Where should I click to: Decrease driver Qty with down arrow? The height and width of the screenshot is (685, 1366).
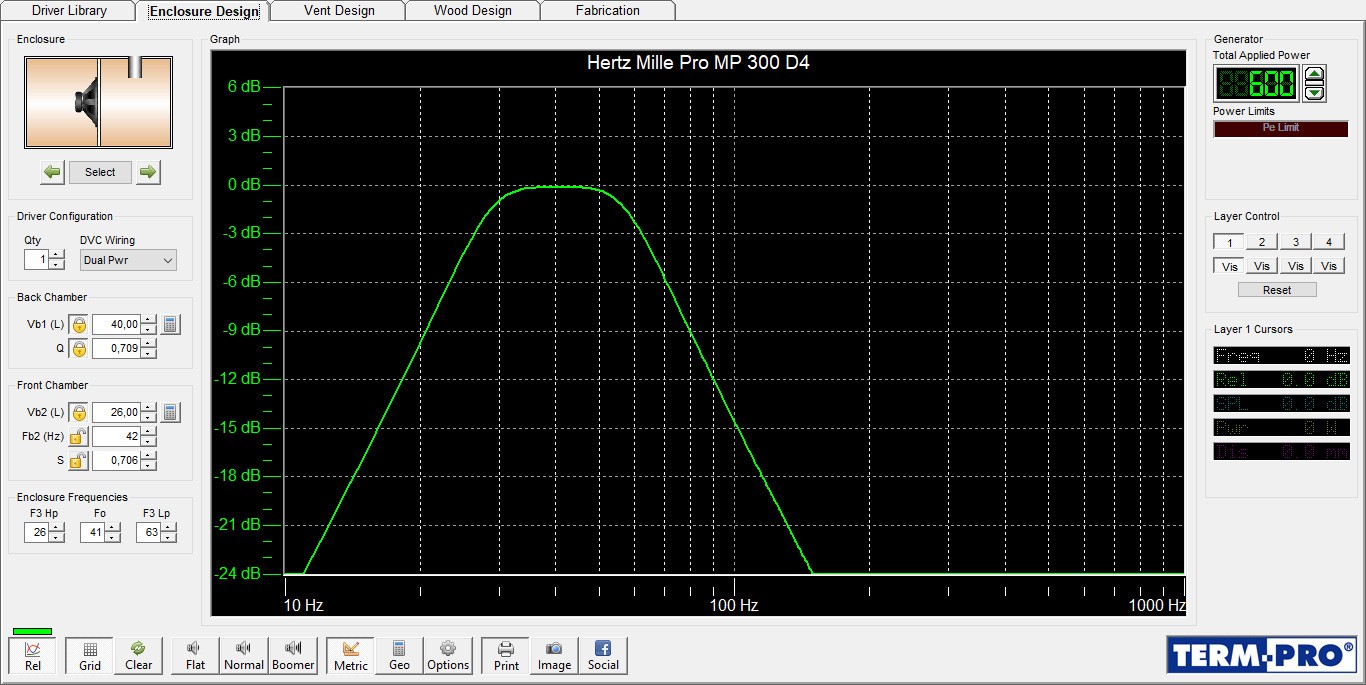[x=55, y=265]
